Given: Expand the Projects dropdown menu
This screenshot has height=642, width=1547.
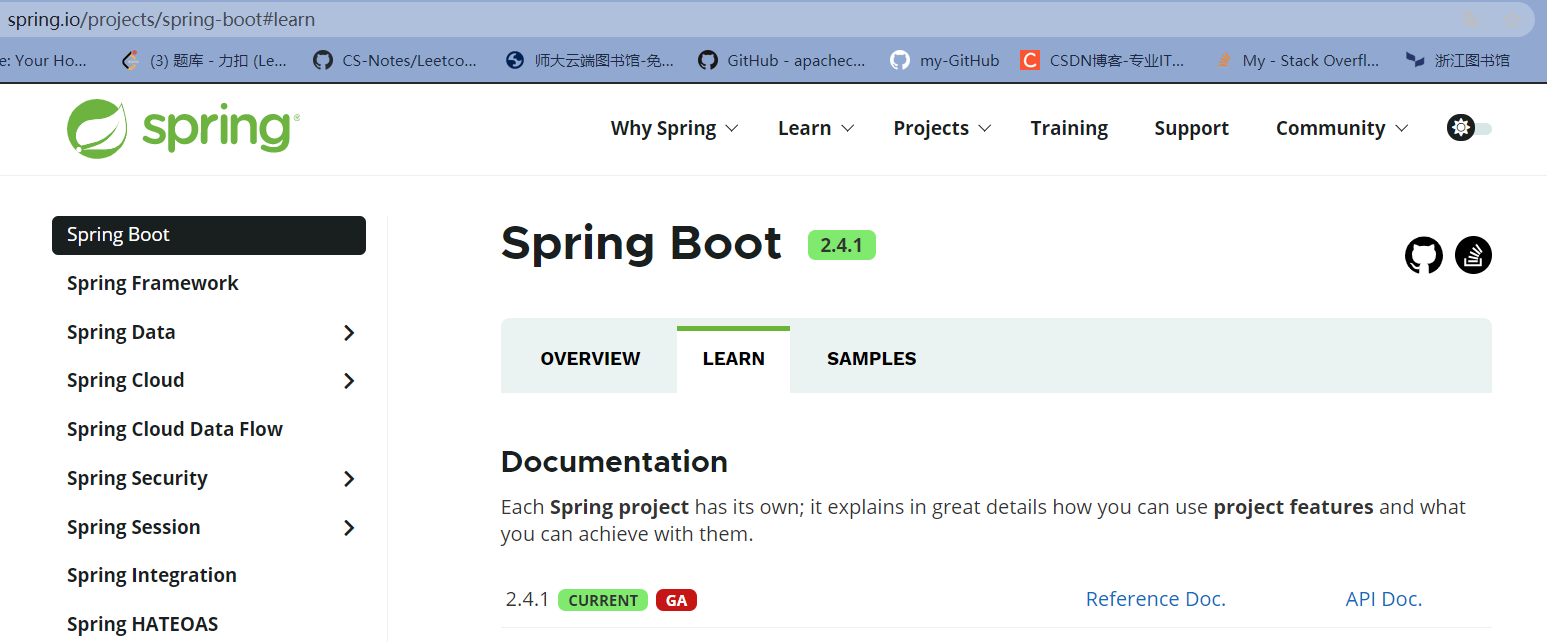Looking at the screenshot, I should (942, 128).
